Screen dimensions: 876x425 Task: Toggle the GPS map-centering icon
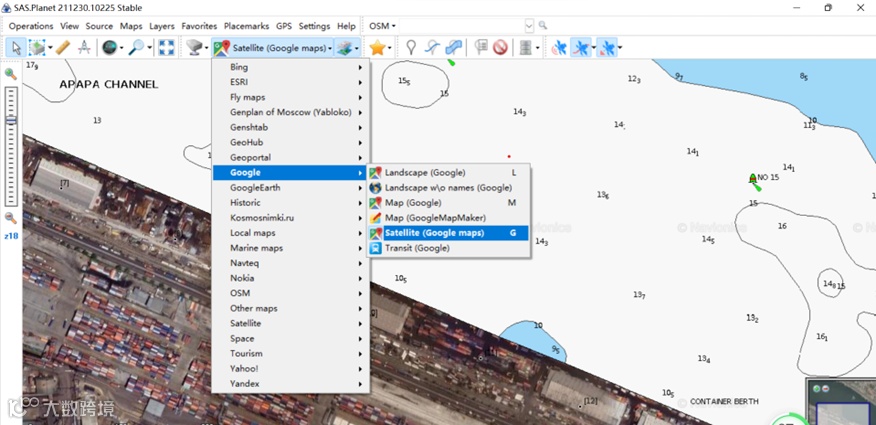pos(607,48)
